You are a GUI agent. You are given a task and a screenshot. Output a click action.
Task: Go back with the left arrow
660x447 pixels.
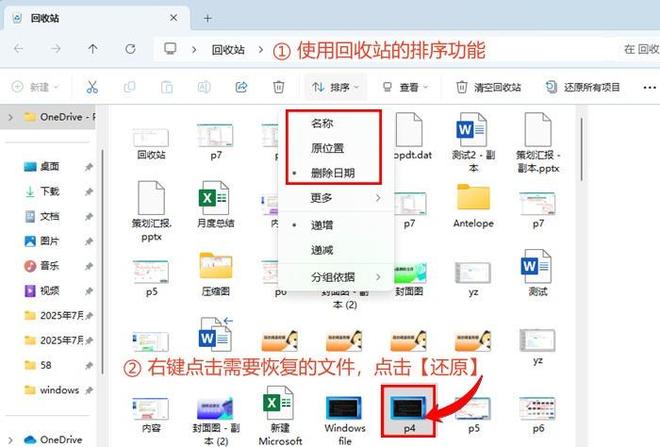(x=19, y=49)
